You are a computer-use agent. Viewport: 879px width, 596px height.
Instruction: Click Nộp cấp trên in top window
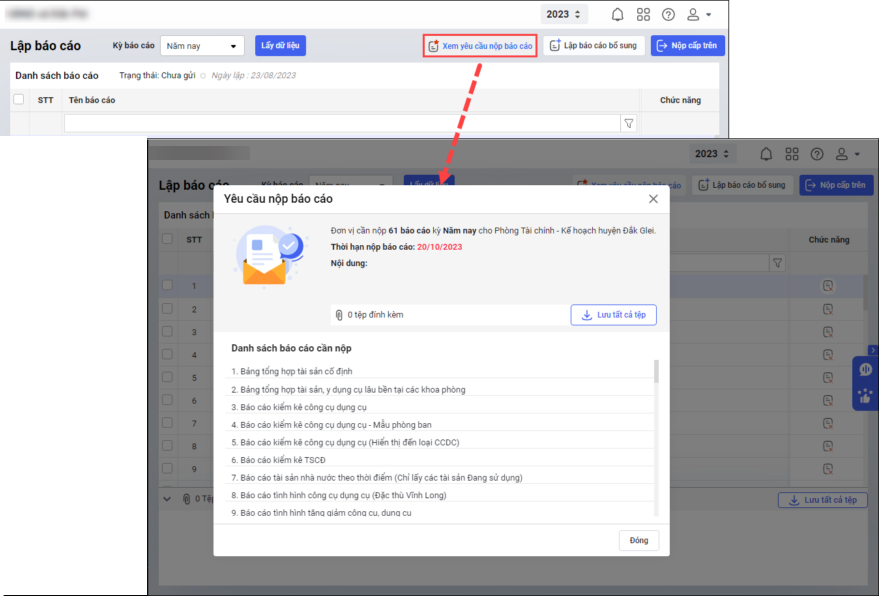point(687,45)
